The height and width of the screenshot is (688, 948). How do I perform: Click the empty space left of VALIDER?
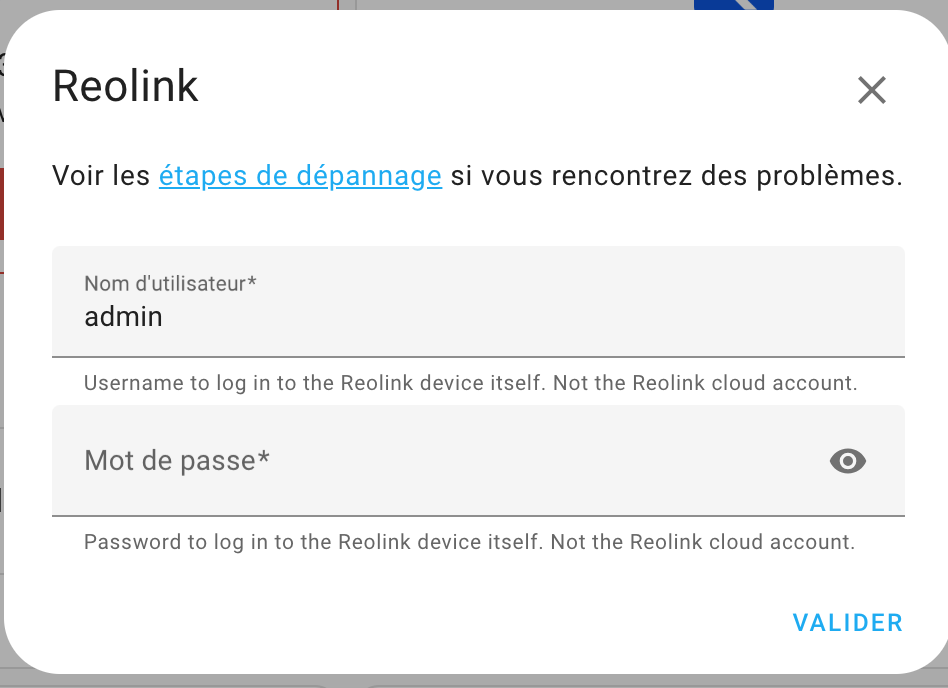click(423, 623)
